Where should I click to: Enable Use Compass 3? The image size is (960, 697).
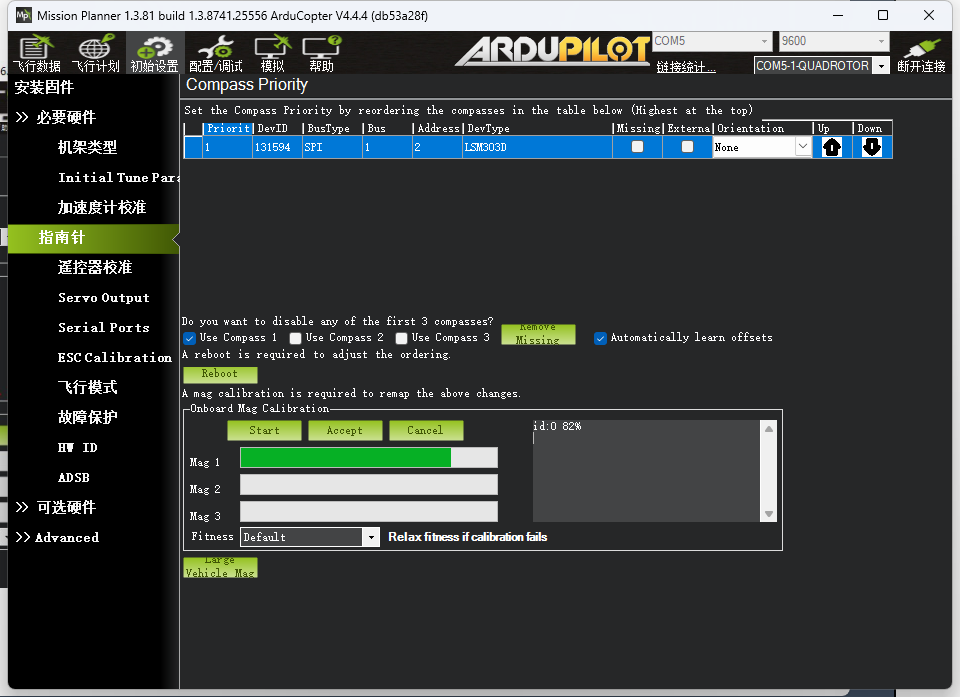(x=401, y=338)
